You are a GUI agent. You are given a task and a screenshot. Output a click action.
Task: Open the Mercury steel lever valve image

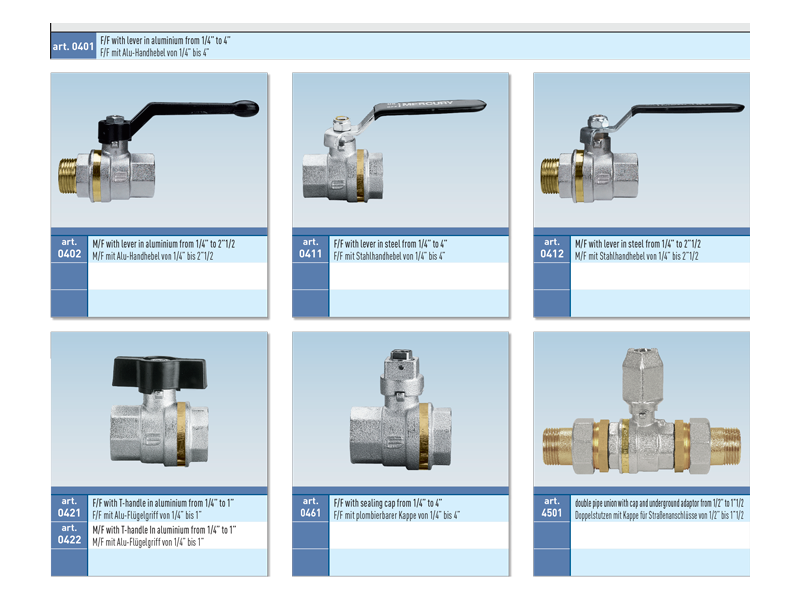point(400,151)
